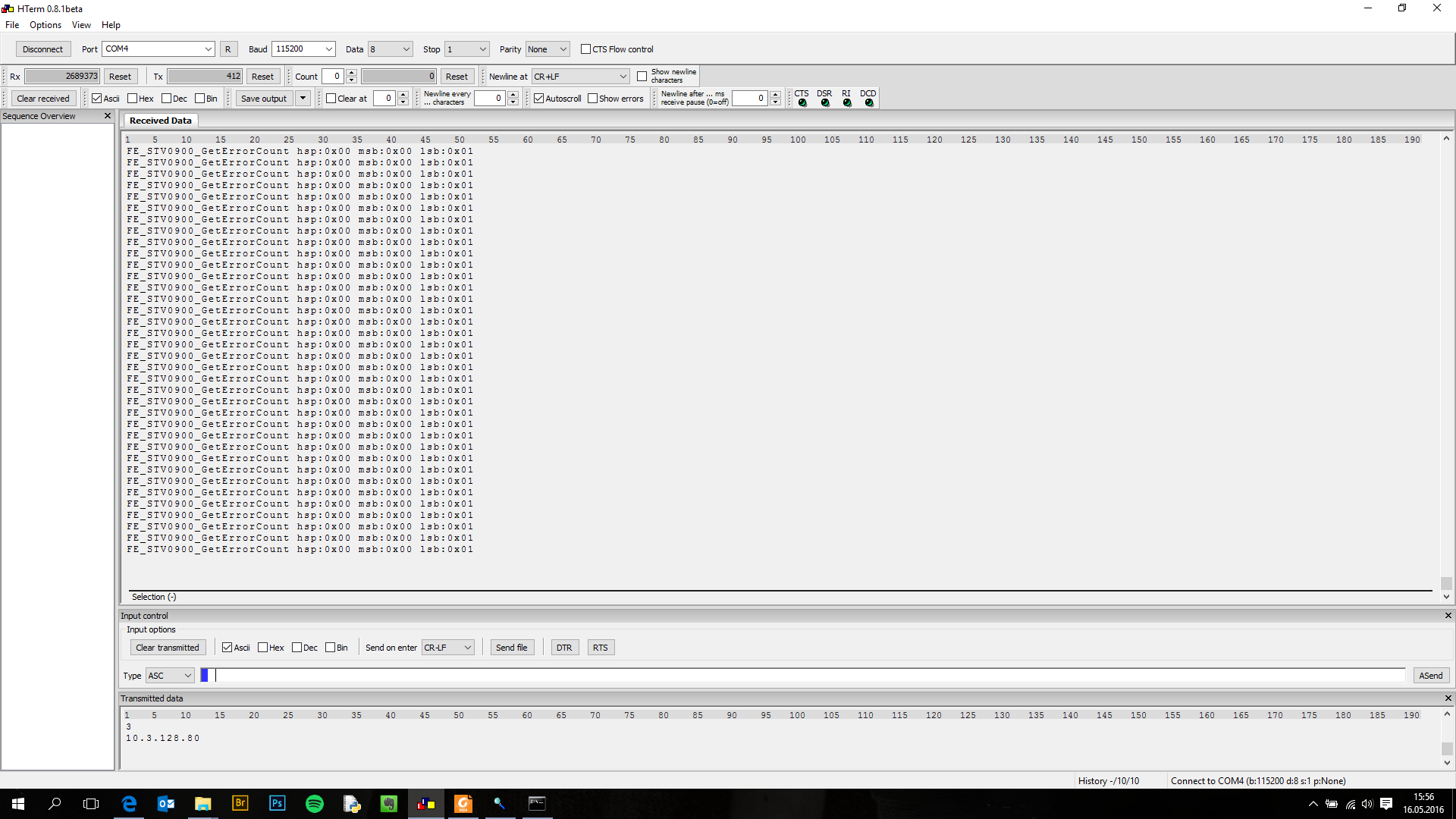
Task: Click the DSR status indicator light
Action: 825,103
